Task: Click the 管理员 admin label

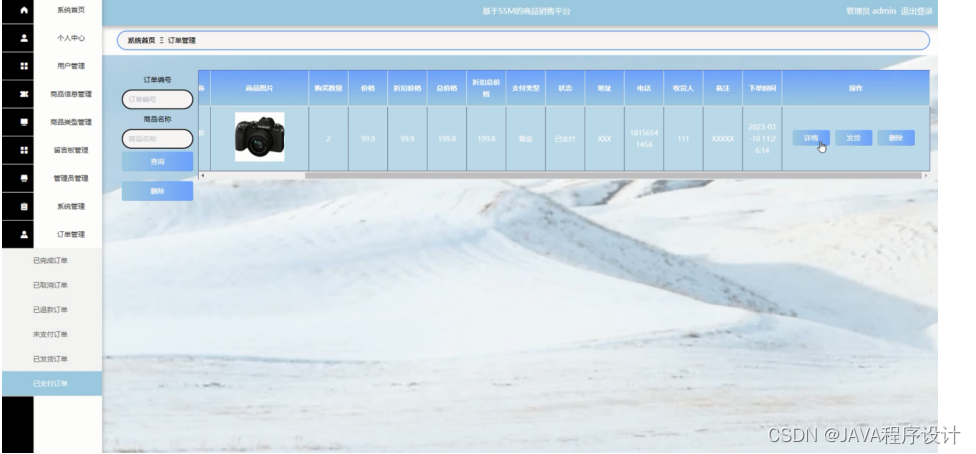Action: click(x=871, y=11)
